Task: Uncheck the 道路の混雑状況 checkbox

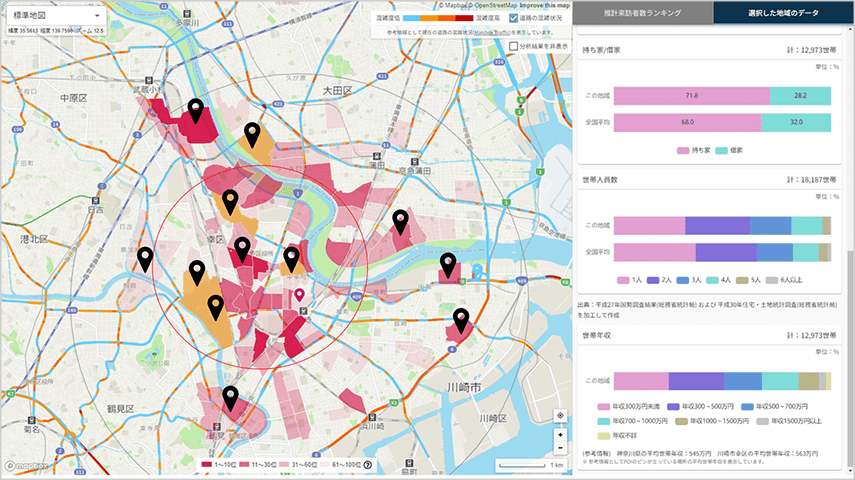Action: 513,18
